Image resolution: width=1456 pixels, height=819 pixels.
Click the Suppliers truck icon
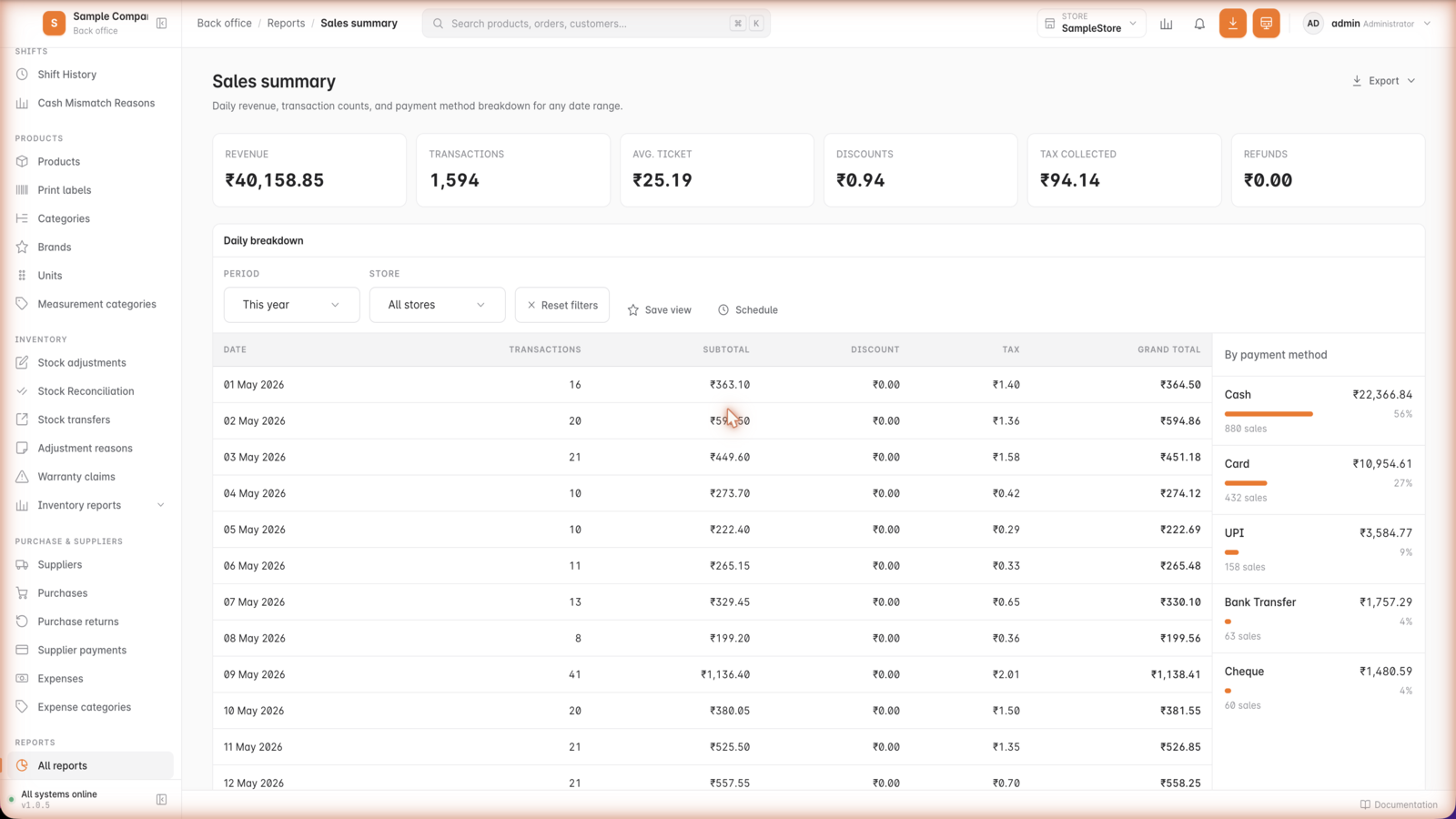[22, 564]
